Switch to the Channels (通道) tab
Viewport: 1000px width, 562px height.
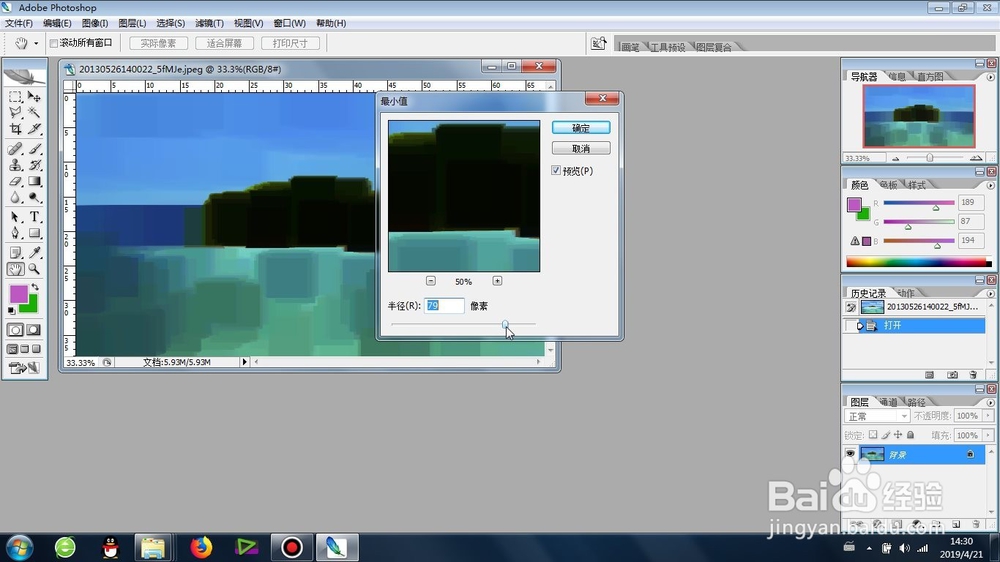tap(888, 402)
